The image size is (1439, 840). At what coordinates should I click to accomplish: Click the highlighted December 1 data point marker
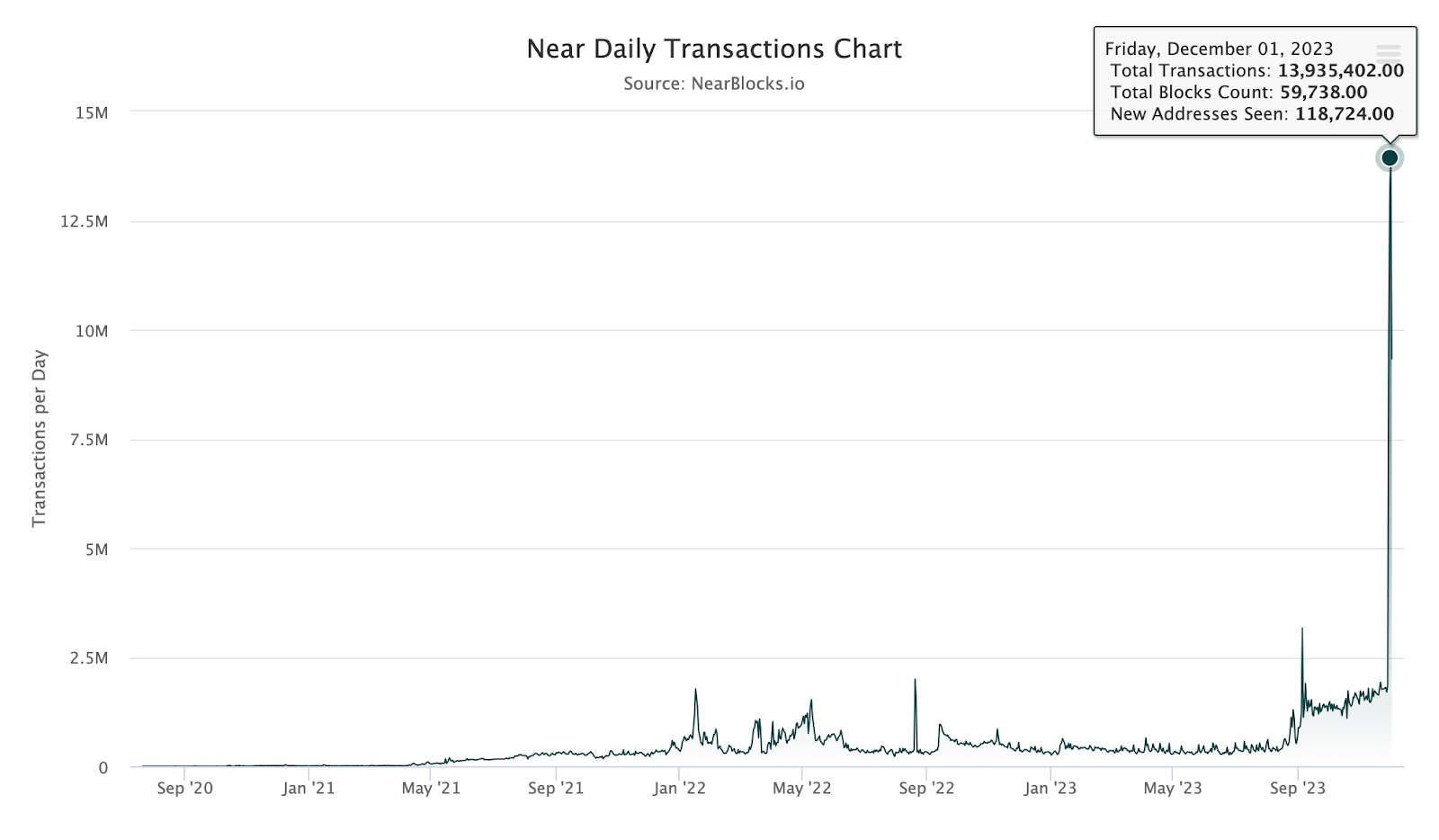[1390, 157]
